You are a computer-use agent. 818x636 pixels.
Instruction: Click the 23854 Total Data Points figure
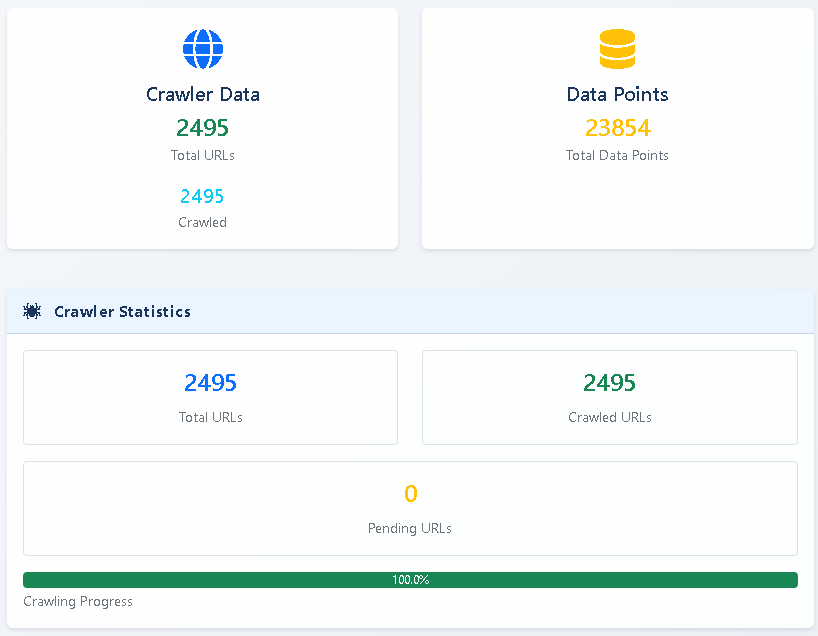pyautogui.click(x=617, y=128)
